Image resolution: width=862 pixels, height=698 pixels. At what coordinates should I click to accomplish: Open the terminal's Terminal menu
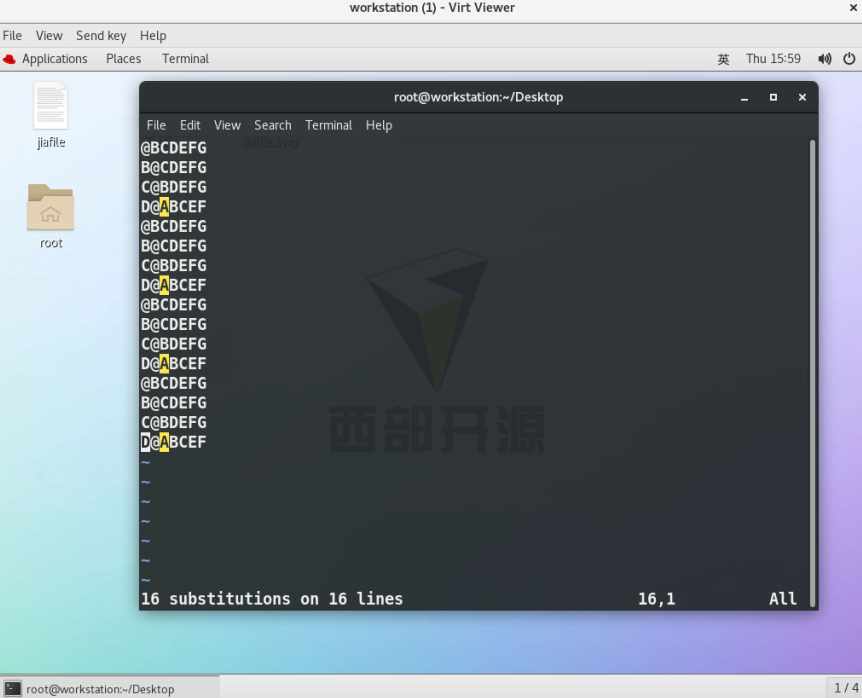(329, 125)
